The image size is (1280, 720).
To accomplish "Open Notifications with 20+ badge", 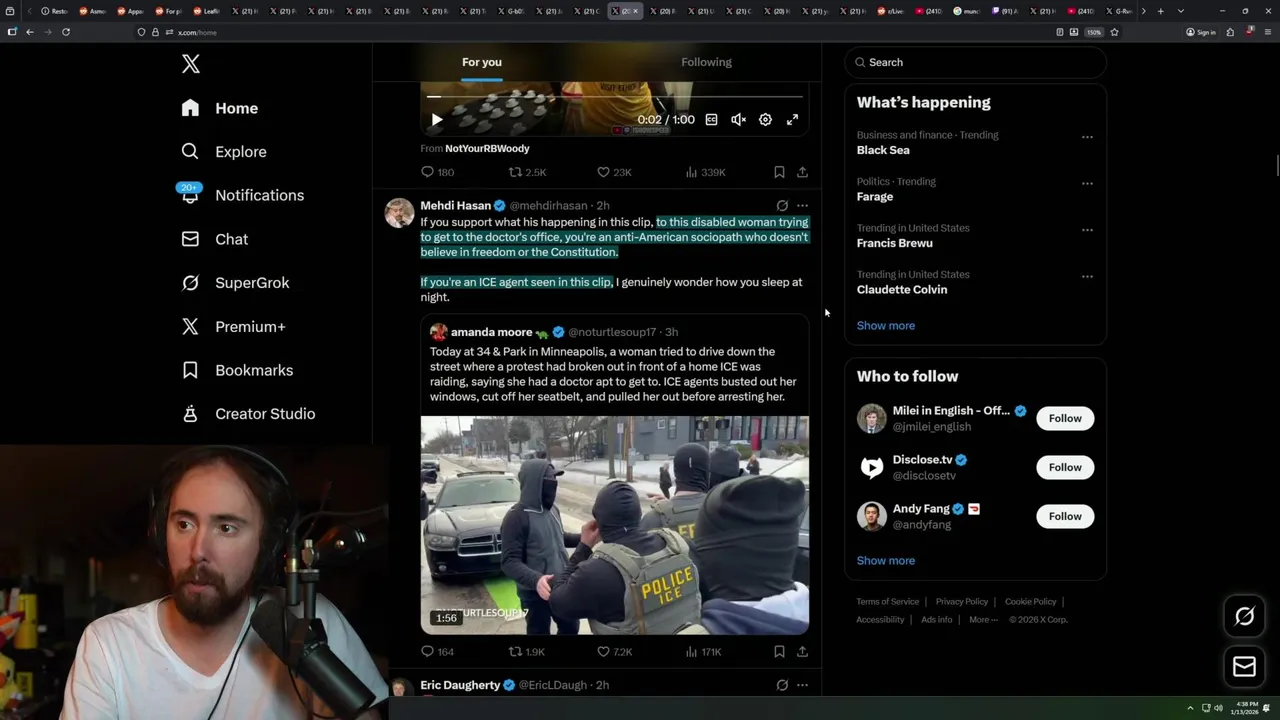I will 242,195.
